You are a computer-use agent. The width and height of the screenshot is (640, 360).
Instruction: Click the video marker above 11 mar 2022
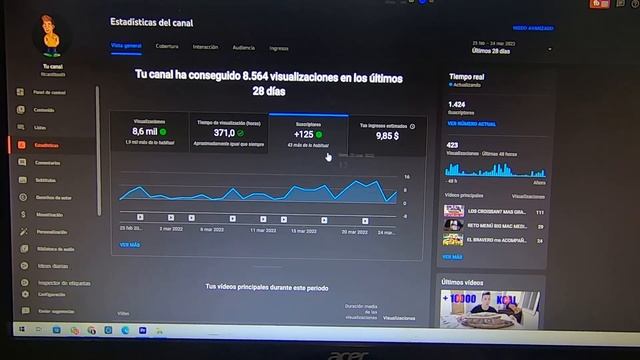click(x=263, y=219)
